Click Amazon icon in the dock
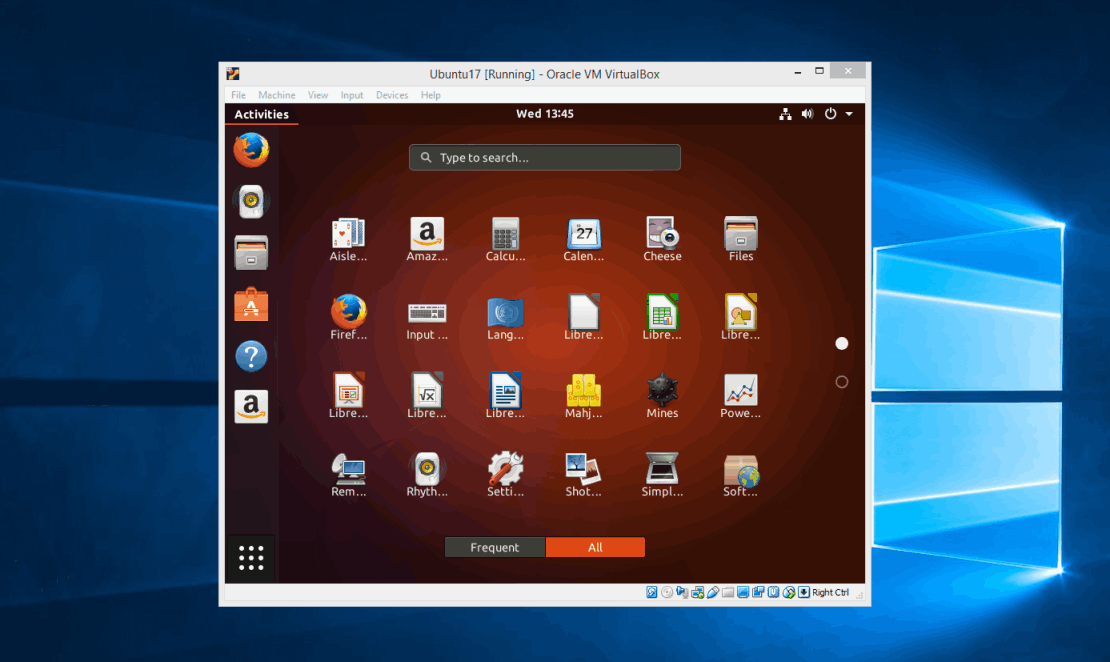This screenshot has width=1110, height=662. click(251, 407)
